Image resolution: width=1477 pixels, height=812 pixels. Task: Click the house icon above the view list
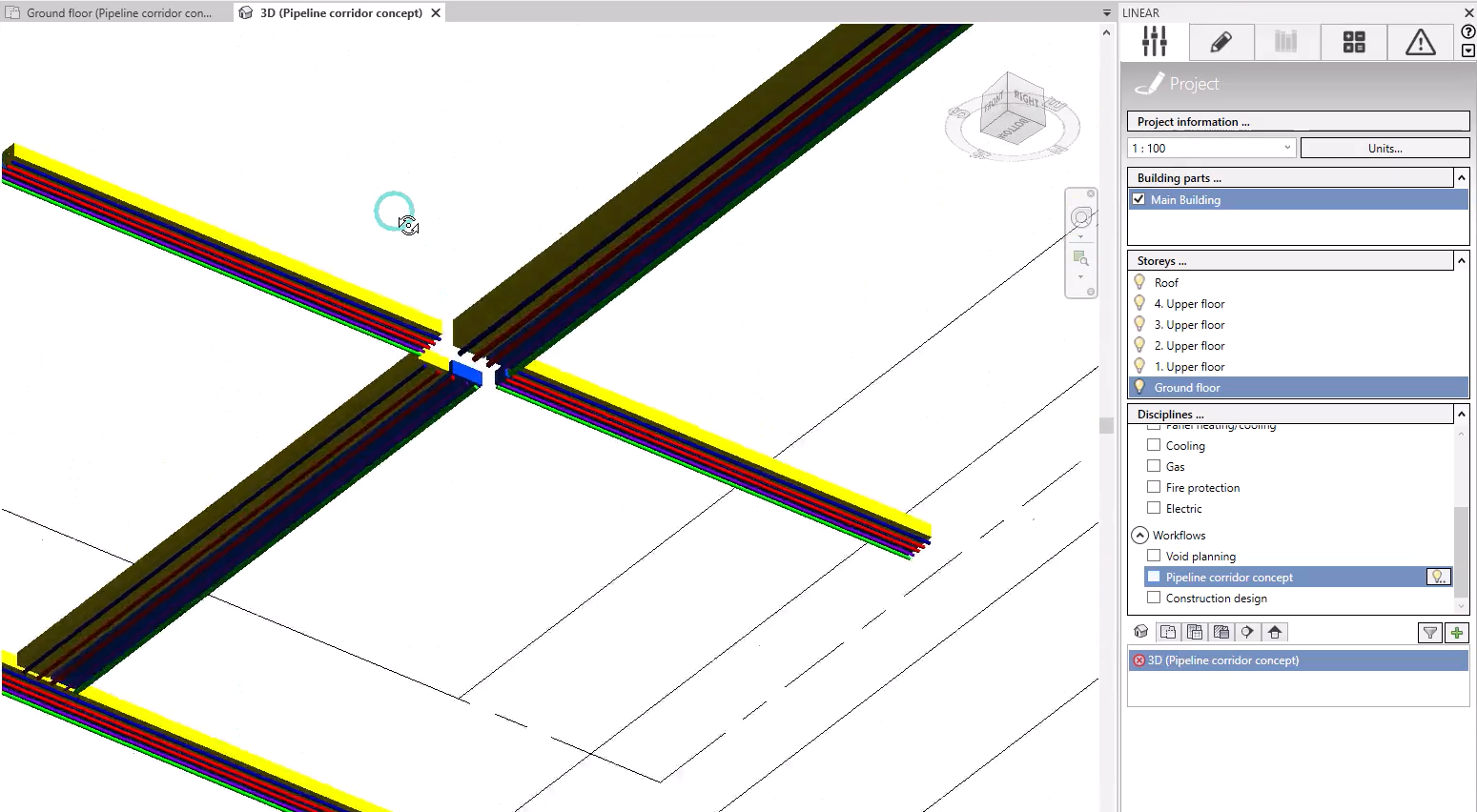(1275, 632)
